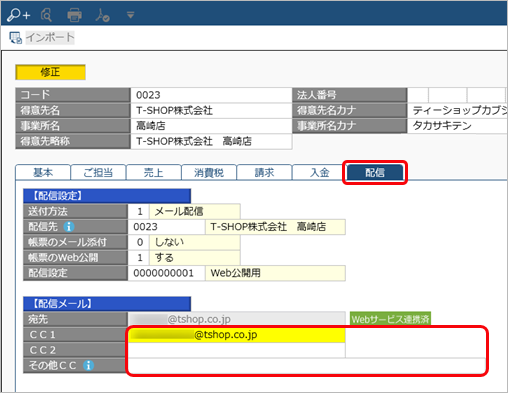
Task: Click the 配信先 code field 0023
Action: pos(167,227)
